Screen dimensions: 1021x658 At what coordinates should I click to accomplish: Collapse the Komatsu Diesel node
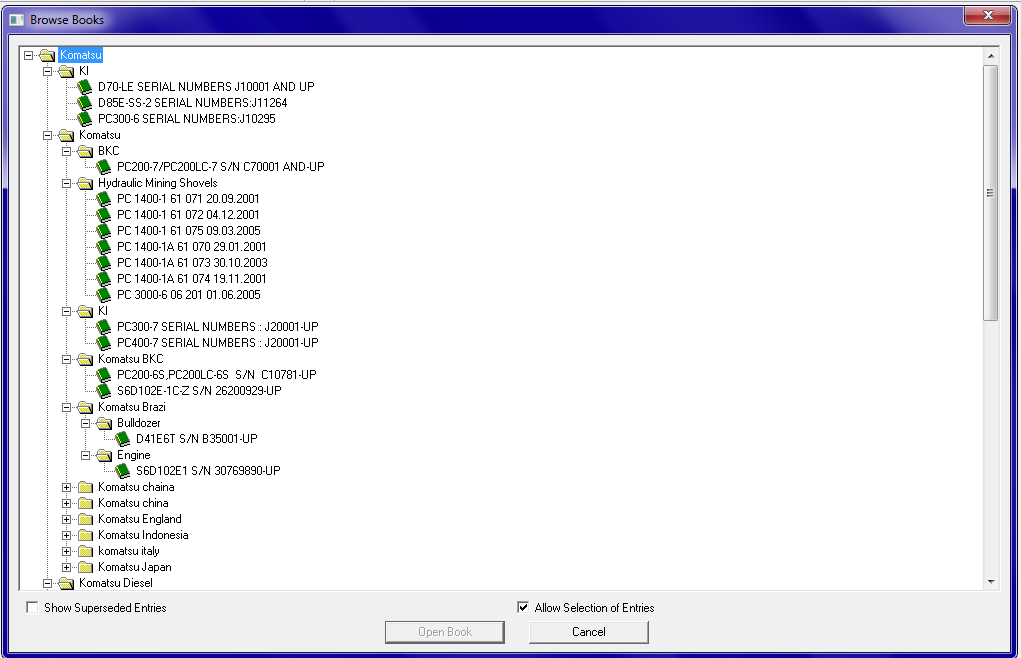pyautogui.click(x=48, y=583)
